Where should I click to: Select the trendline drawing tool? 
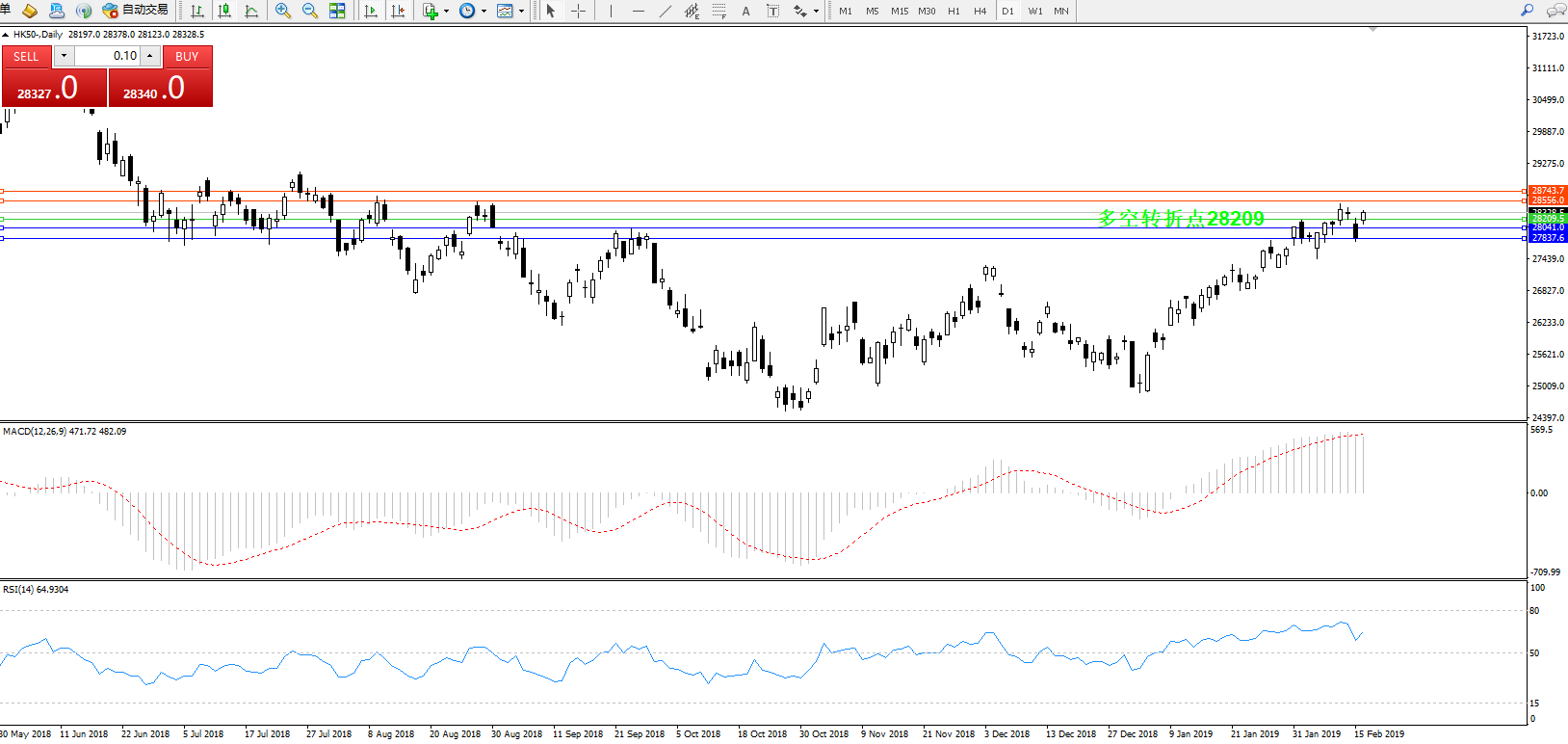click(666, 11)
